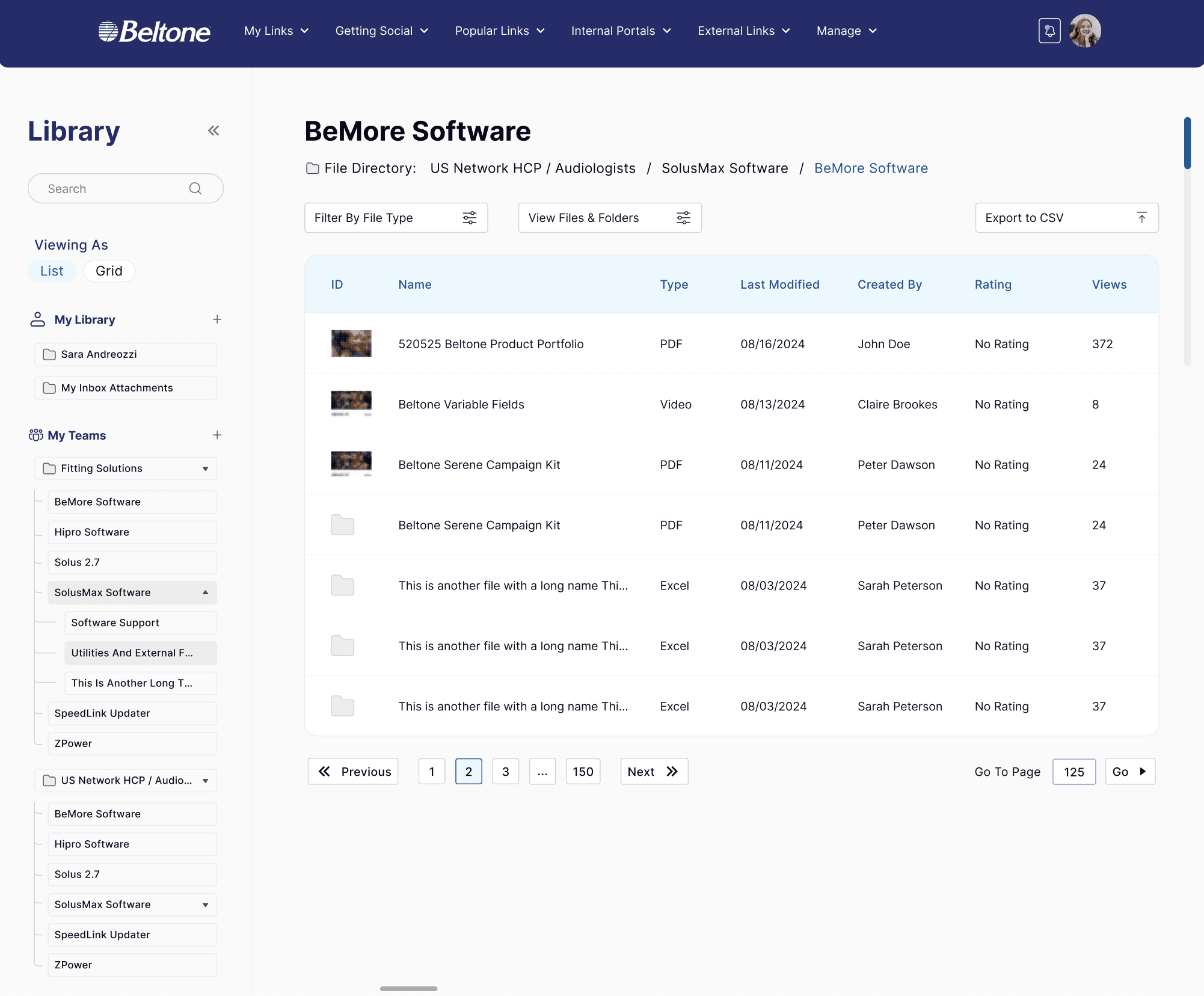Click the Sara Andreozzi folder icon
1204x996 pixels.
[x=49, y=354]
